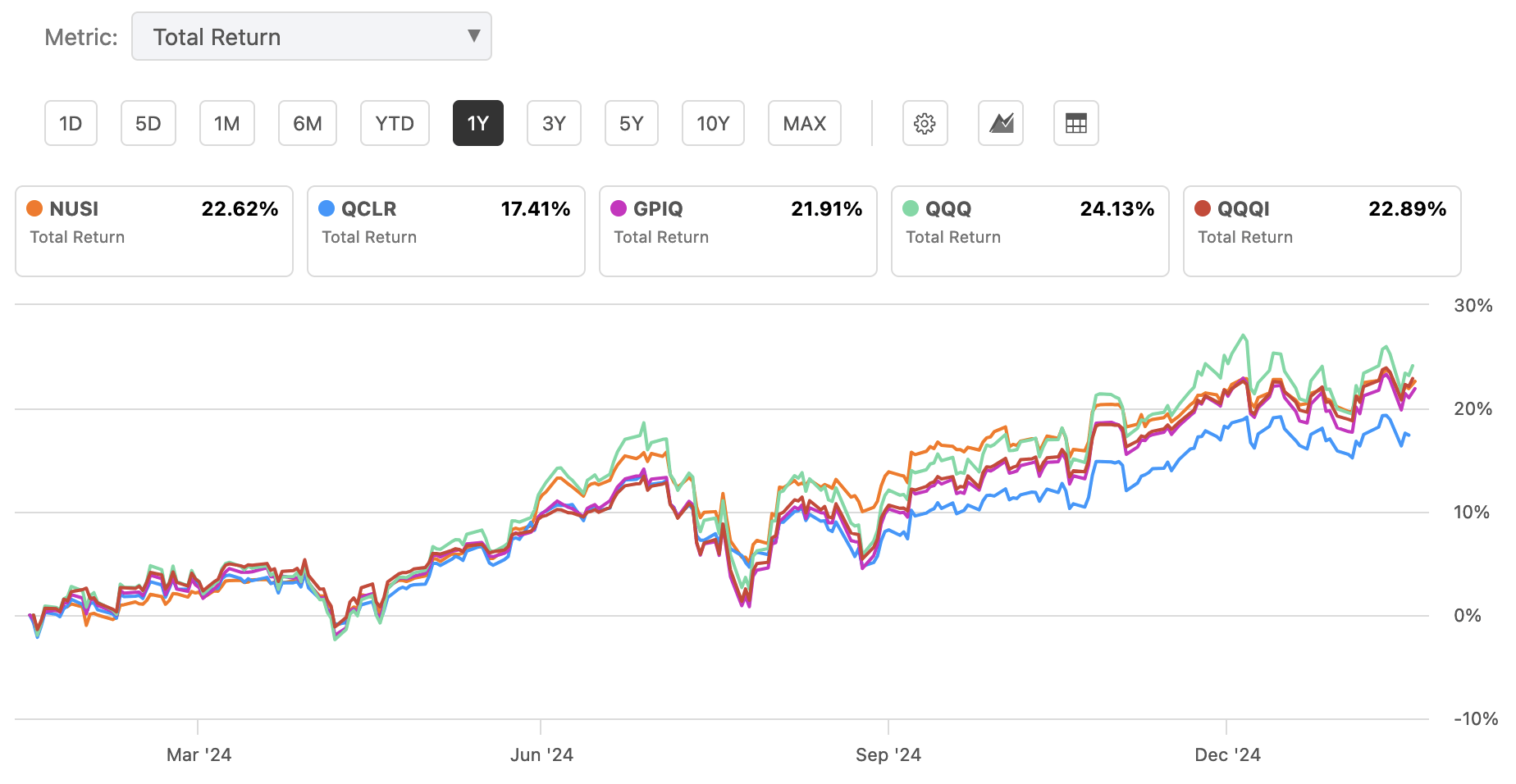
Task: Select the YTD range
Action: (x=395, y=123)
